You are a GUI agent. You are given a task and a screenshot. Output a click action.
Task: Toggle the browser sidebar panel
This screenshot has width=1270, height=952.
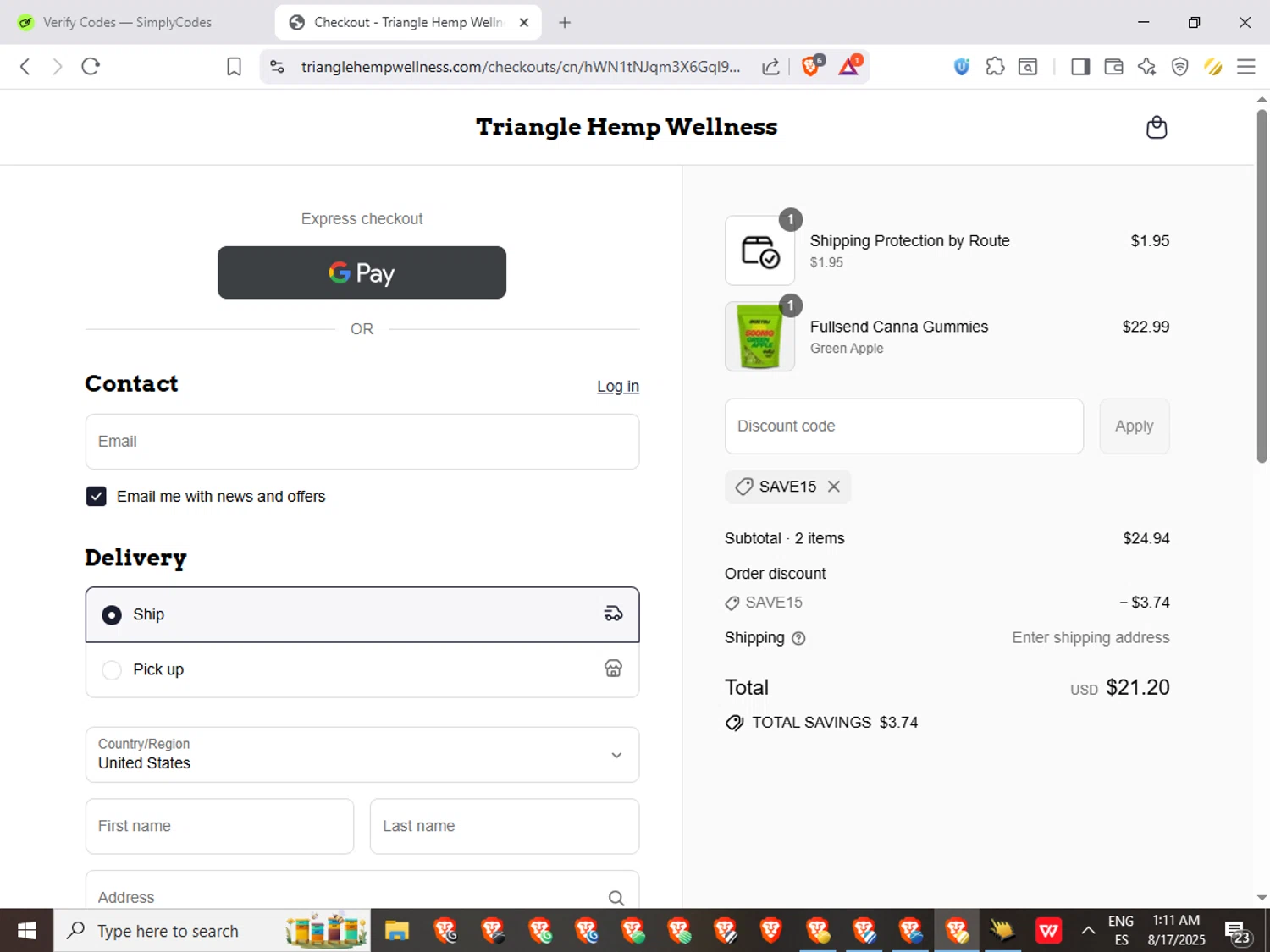coord(1080,67)
